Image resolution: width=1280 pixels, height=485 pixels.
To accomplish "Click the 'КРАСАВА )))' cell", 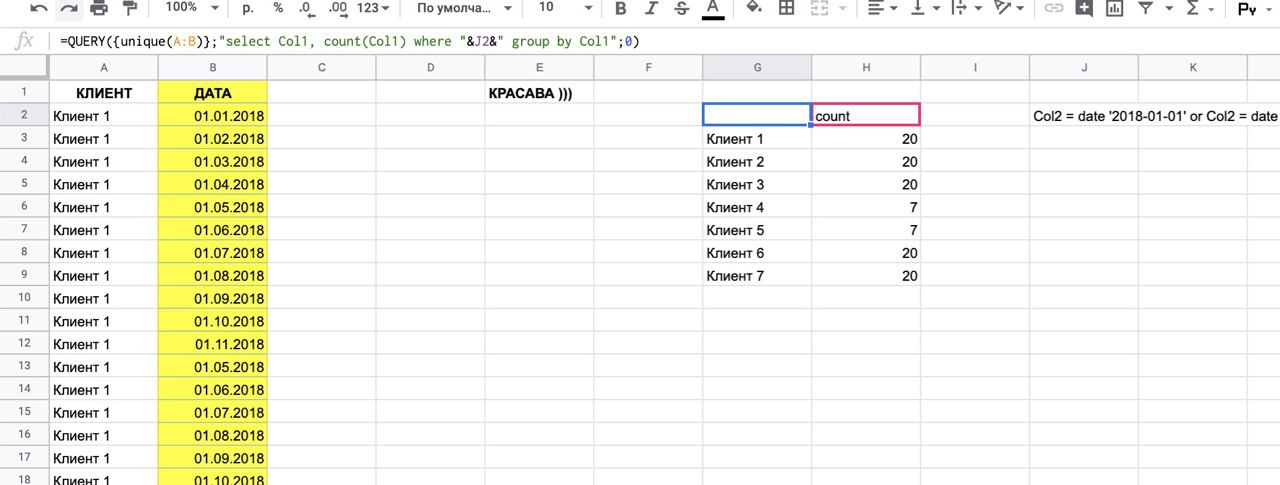I will pos(539,92).
